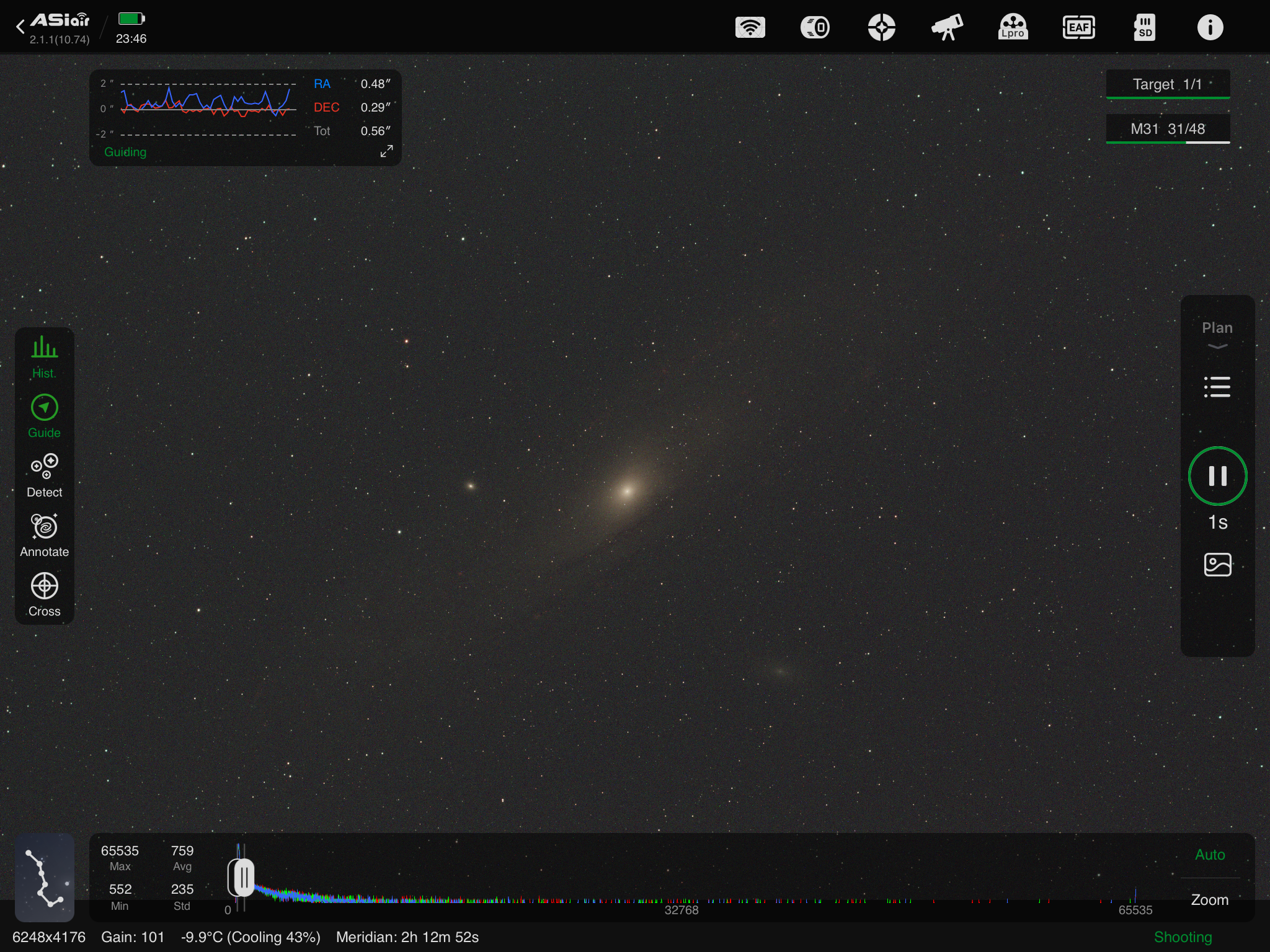1270x952 pixels.
Task: Open main camera settings icon
Action: tap(815, 27)
